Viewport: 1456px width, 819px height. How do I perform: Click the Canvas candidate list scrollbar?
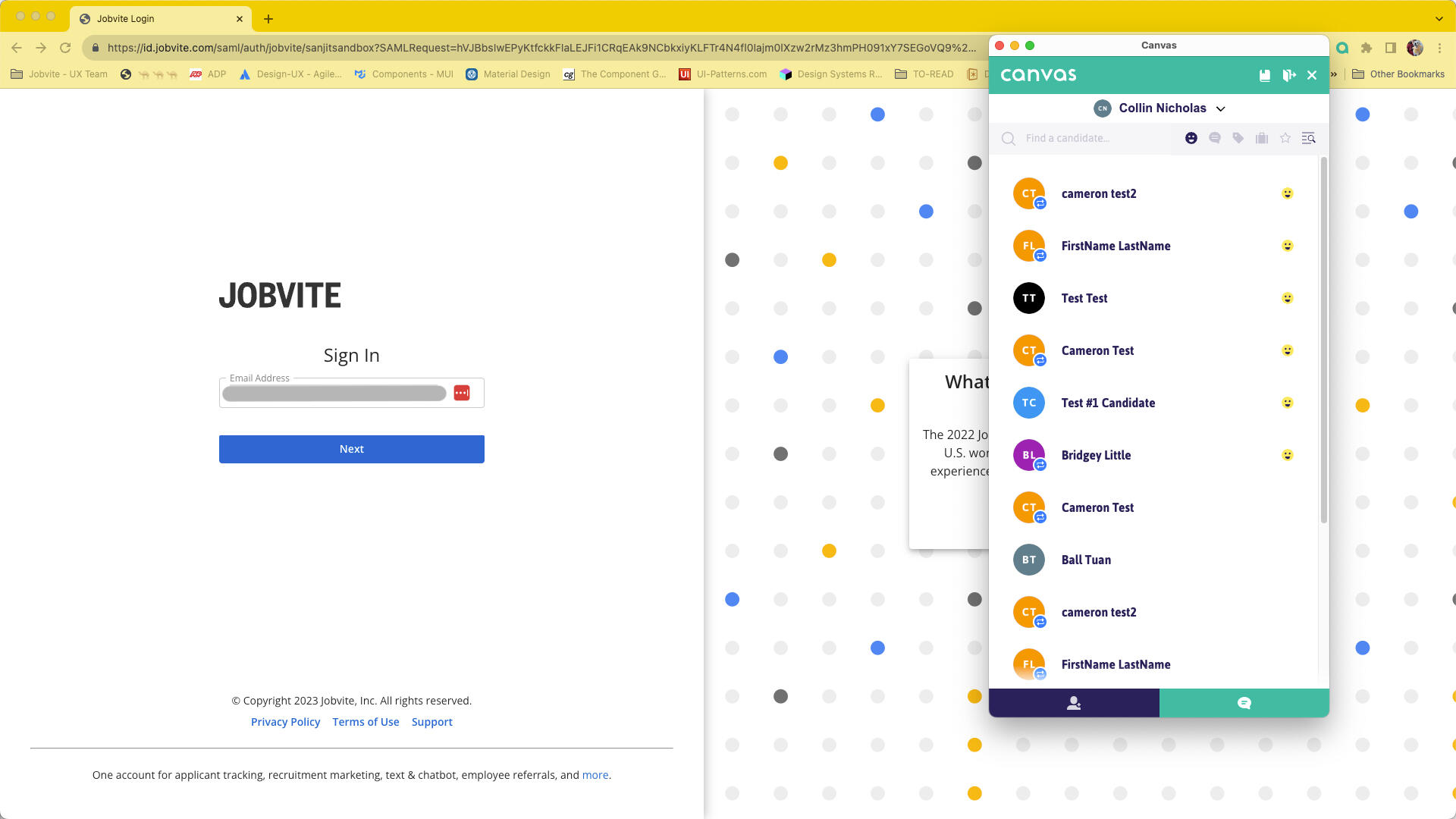pyautogui.click(x=1323, y=341)
